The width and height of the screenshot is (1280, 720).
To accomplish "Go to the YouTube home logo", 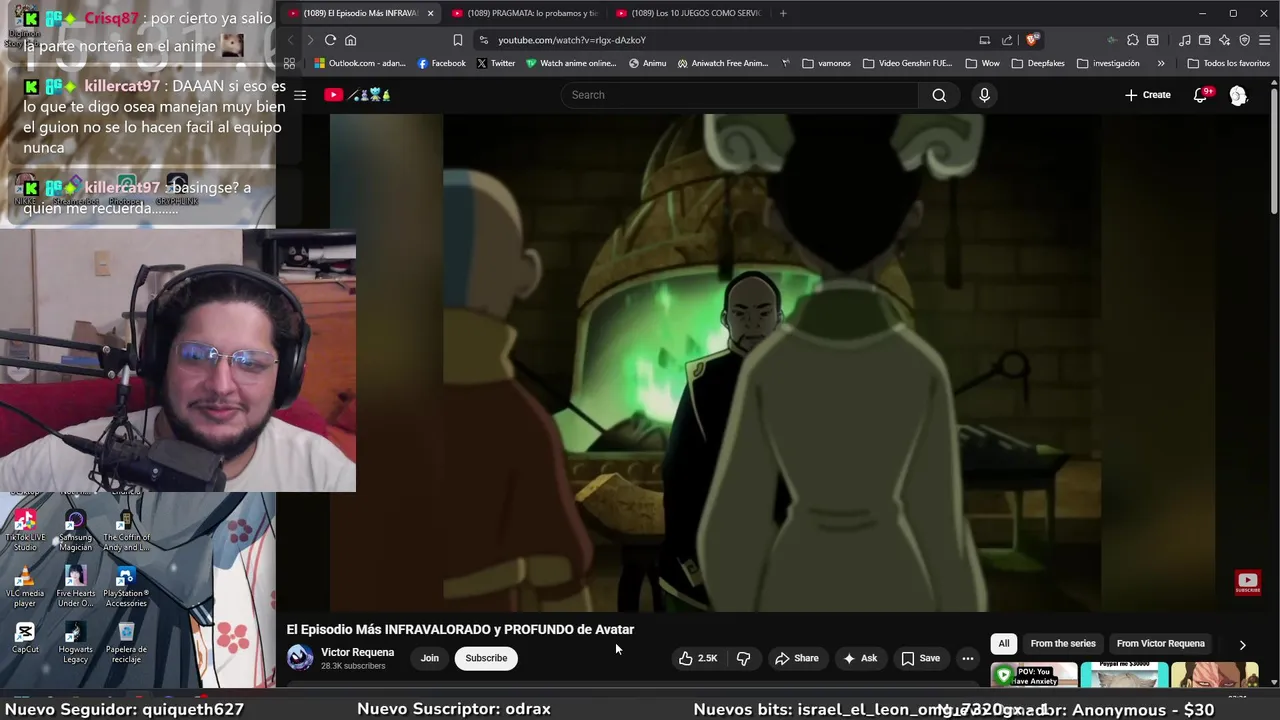I will (x=356, y=95).
